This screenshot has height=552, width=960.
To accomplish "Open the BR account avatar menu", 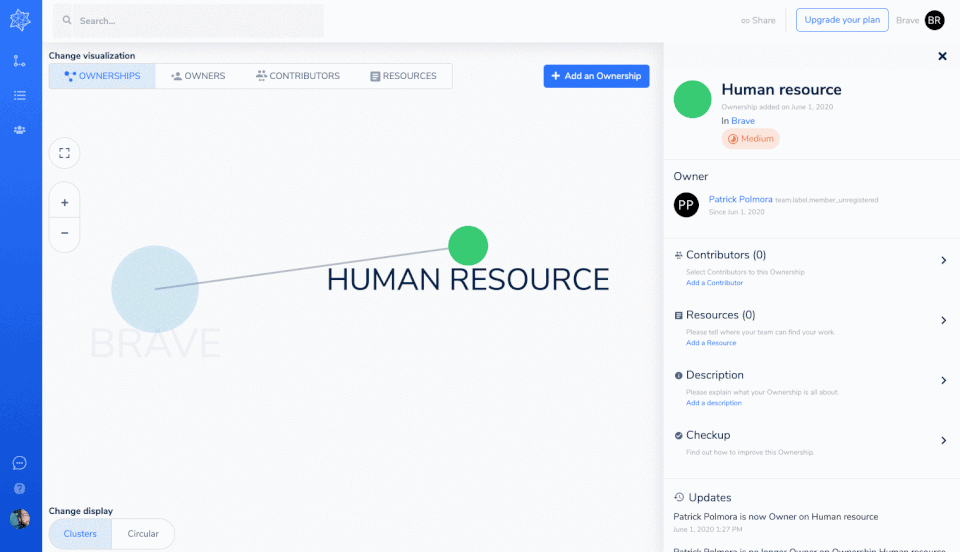I will pos(934,20).
